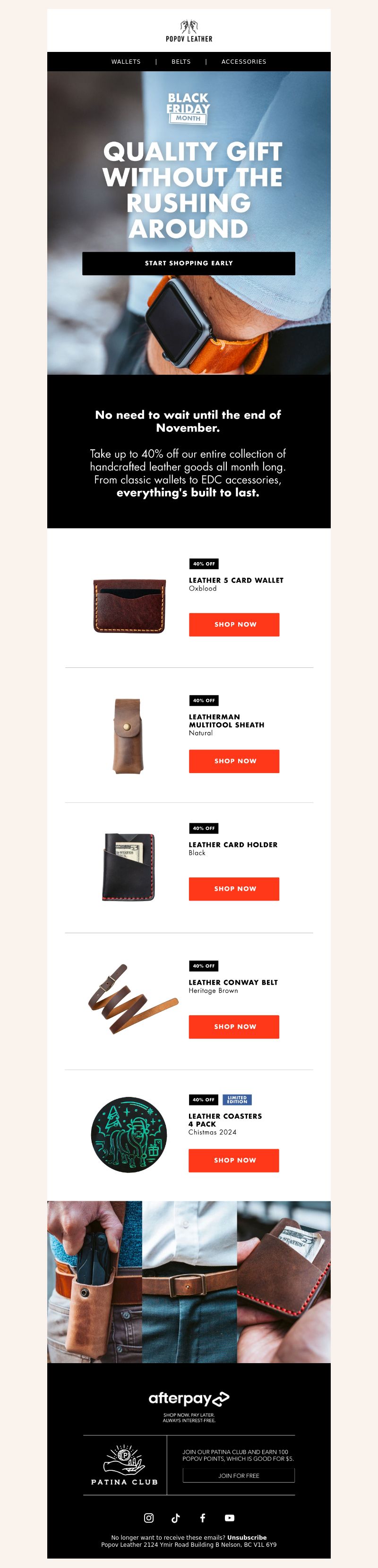Shop now for Leather 5 Card Wallet
This screenshot has width=378, height=1568.
pyautogui.click(x=234, y=624)
